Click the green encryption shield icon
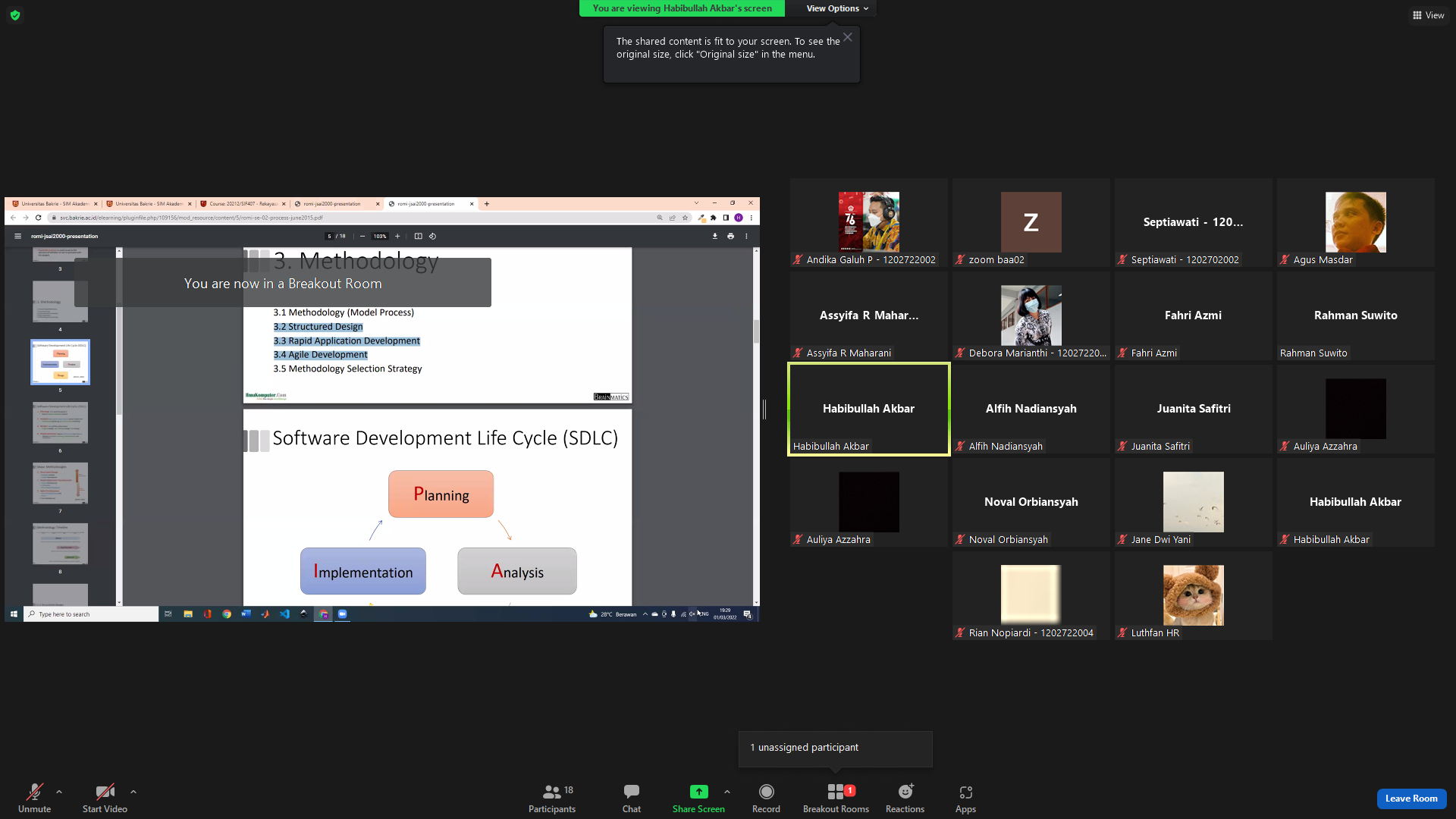This screenshot has width=1456, height=819. coord(15,15)
